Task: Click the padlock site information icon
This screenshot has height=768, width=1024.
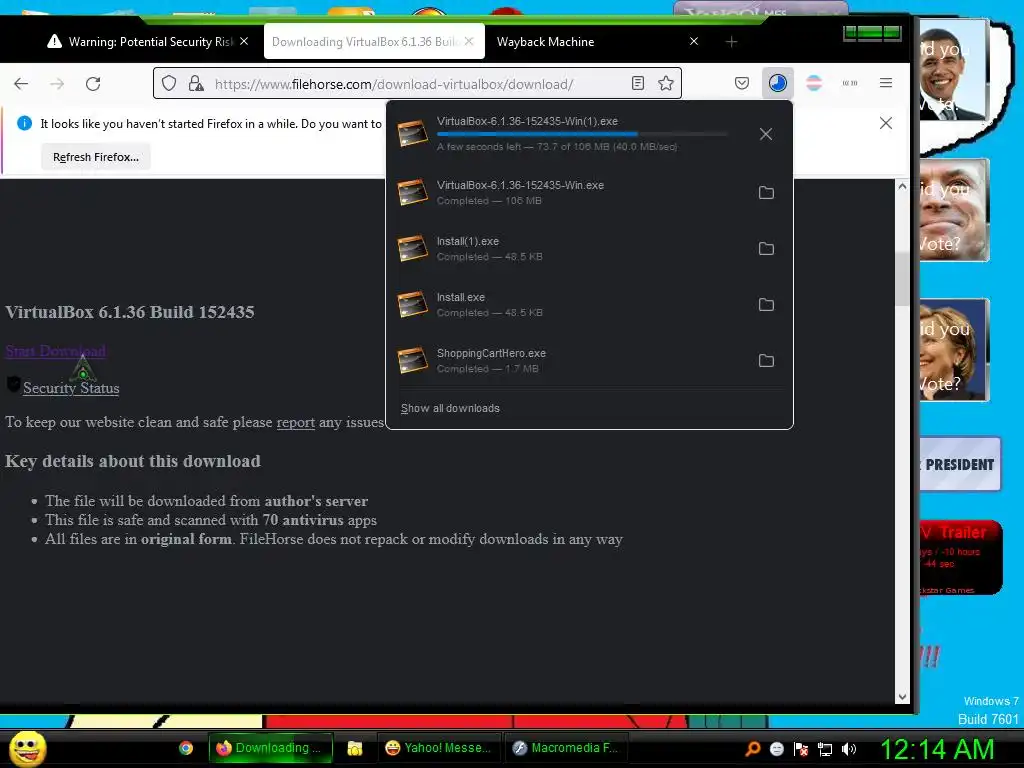Action: click(196, 84)
